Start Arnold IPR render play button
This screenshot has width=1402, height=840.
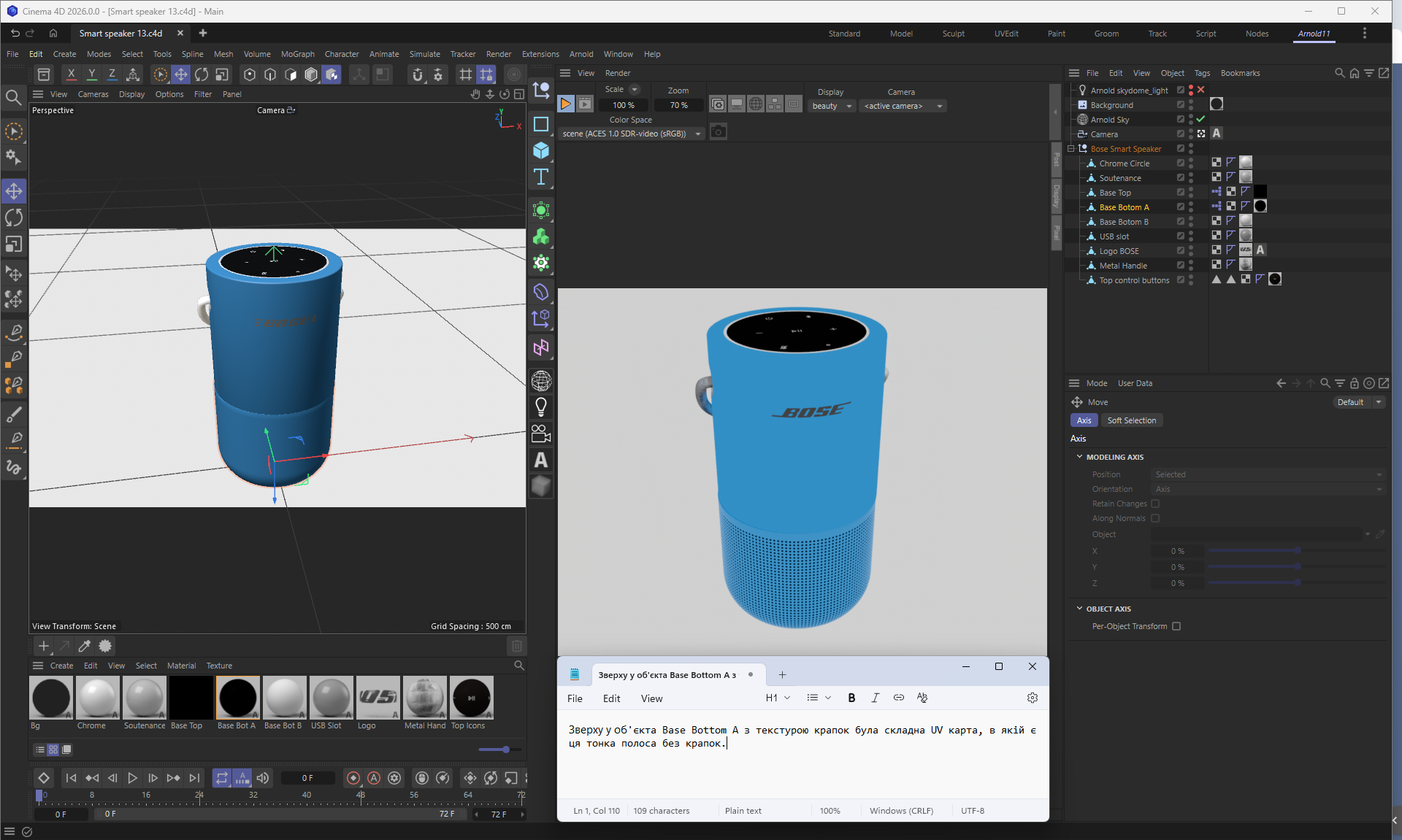pyautogui.click(x=566, y=104)
